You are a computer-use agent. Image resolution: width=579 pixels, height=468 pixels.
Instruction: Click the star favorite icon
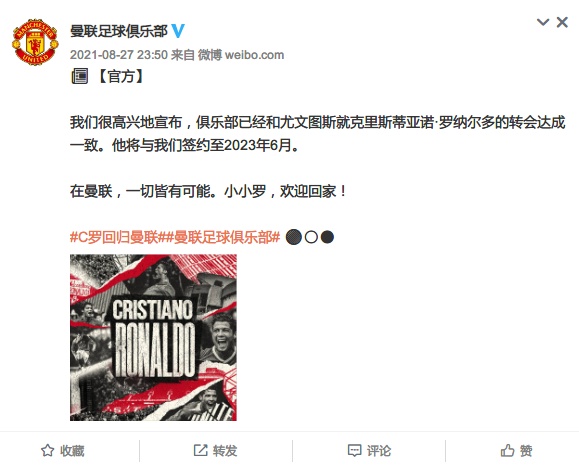(x=47, y=451)
